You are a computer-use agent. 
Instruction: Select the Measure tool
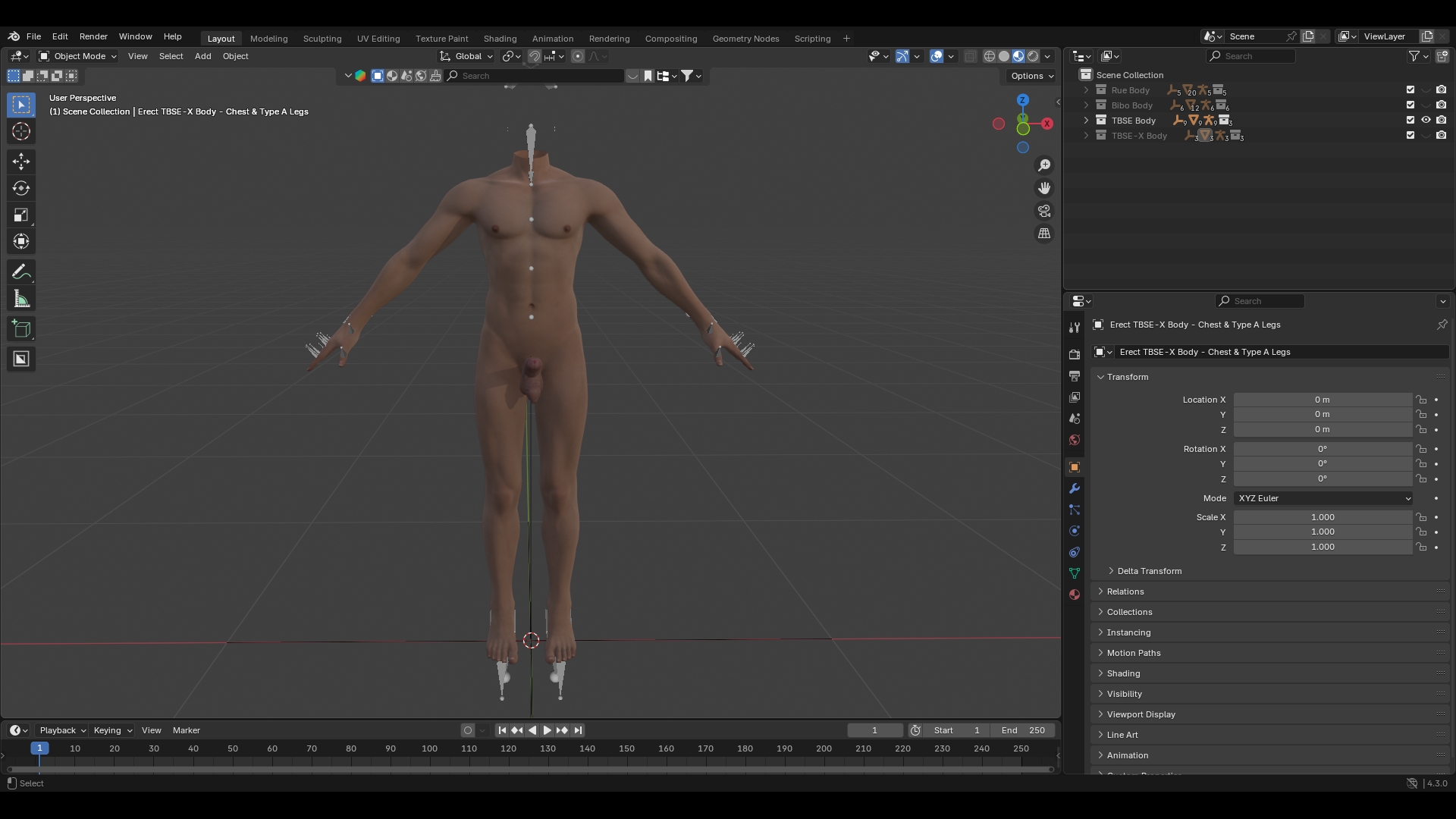pos(21,300)
